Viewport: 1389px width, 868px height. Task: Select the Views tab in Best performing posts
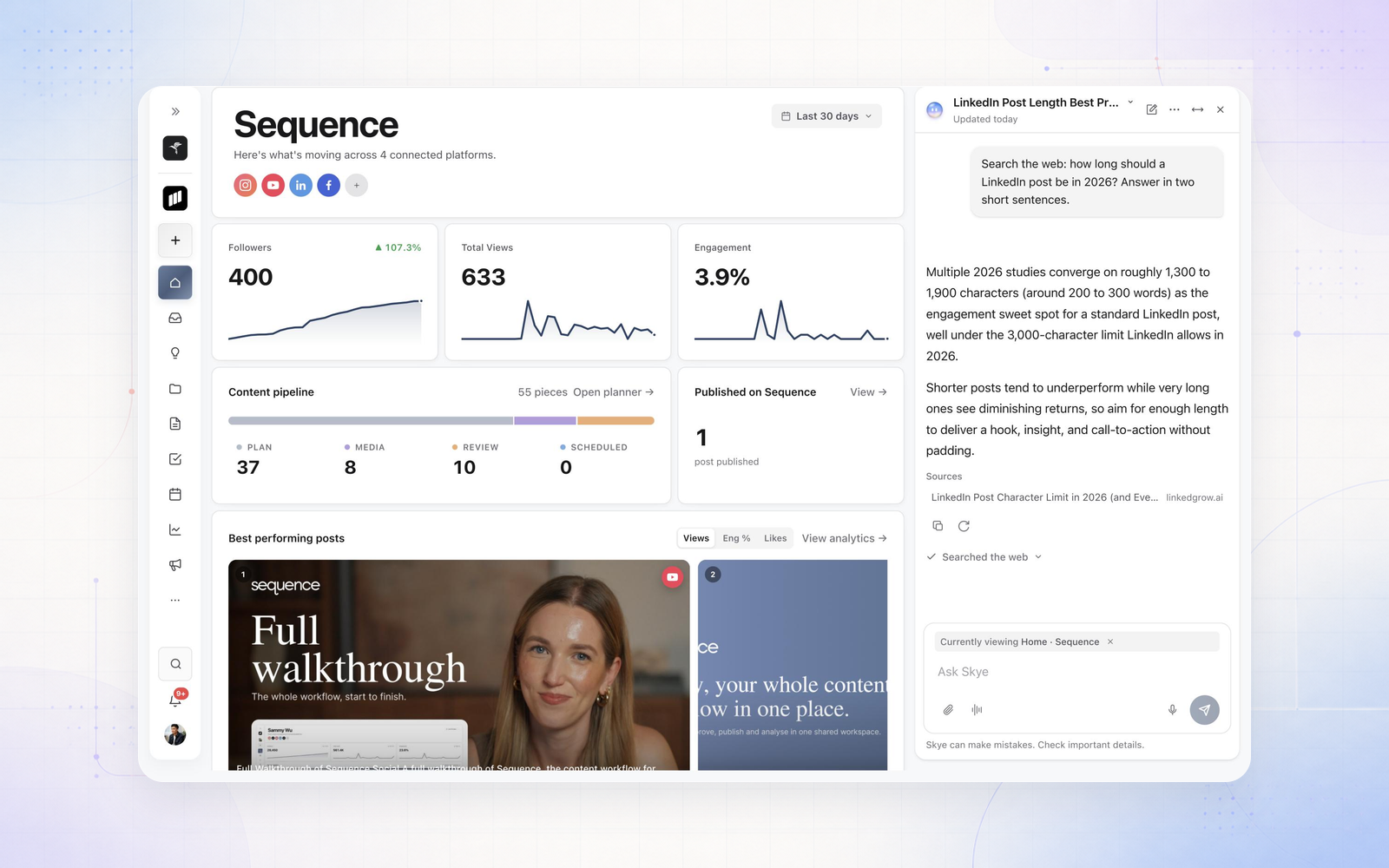click(696, 538)
